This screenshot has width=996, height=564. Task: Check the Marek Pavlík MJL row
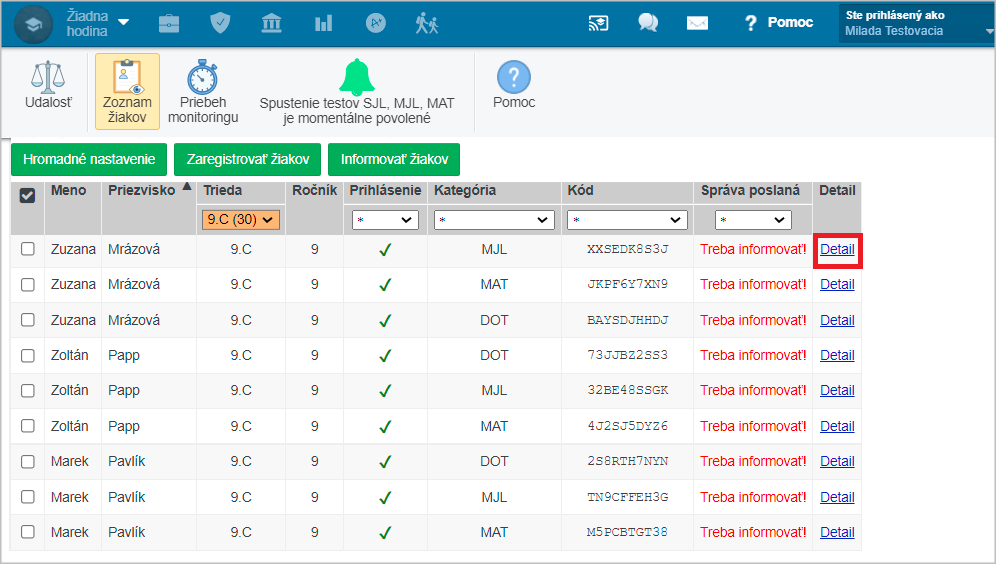[27, 497]
